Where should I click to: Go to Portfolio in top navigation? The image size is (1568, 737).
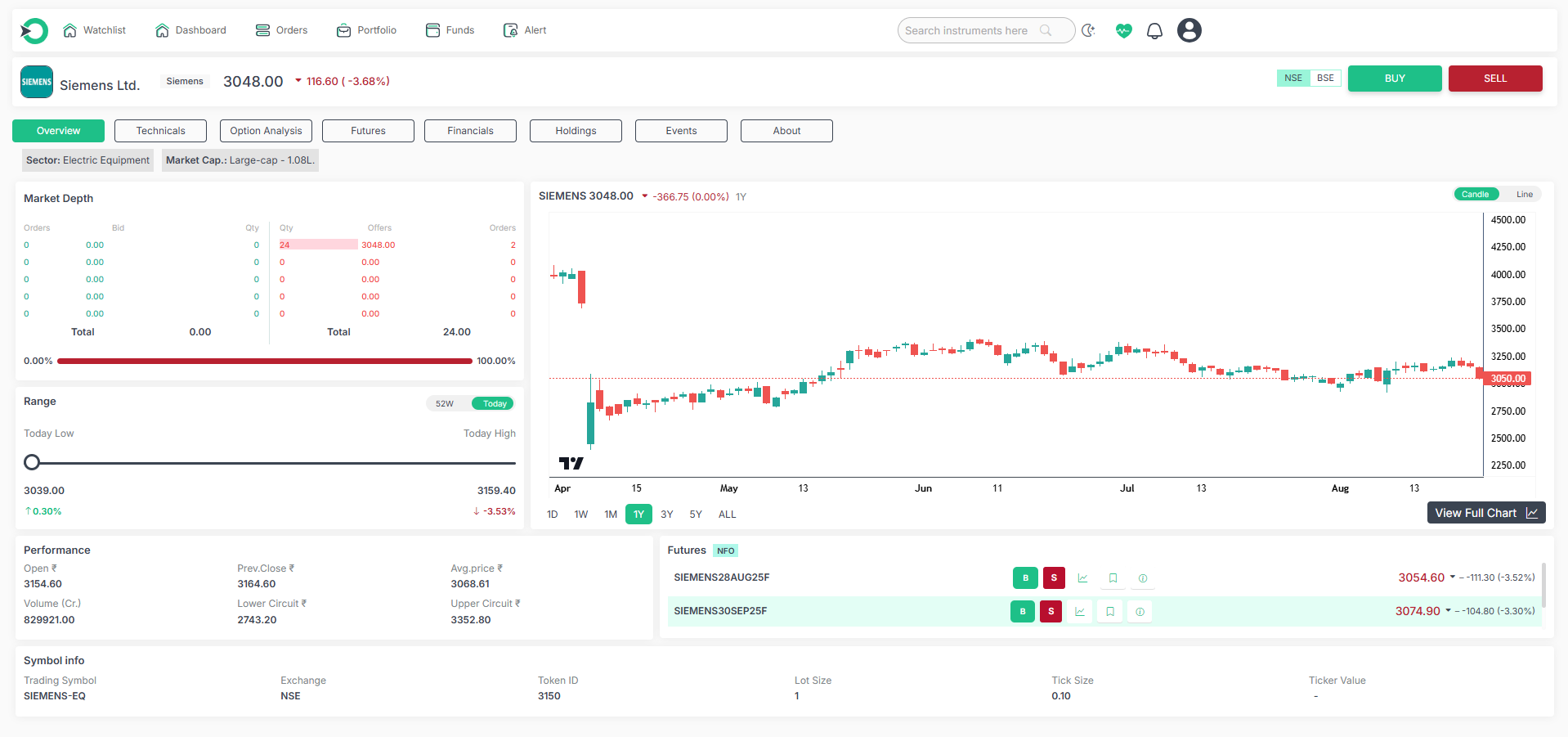(366, 30)
